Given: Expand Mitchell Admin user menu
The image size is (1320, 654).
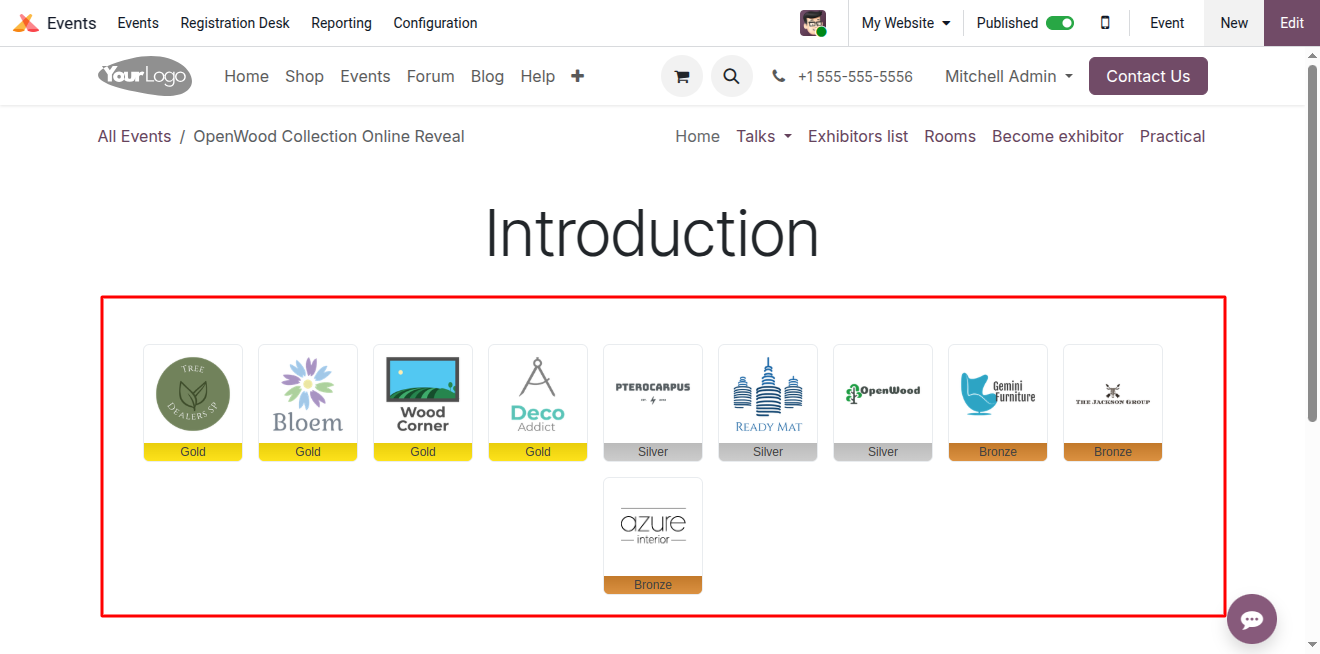Looking at the screenshot, I should [1008, 76].
